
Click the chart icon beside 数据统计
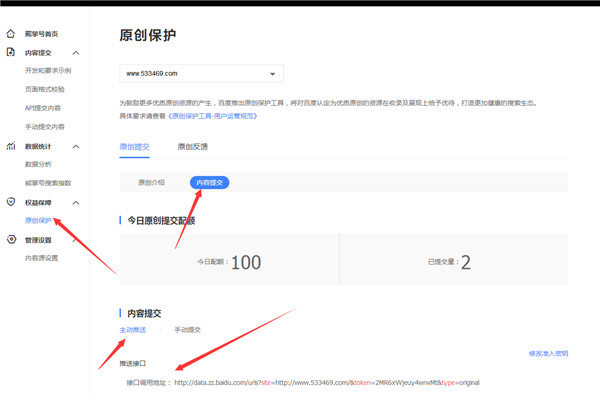(11, 146)
